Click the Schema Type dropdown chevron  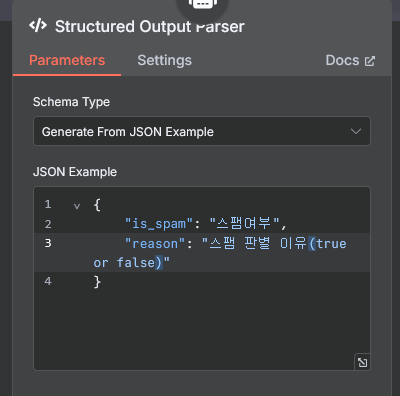pyautogui.click(x=356, y=131)
